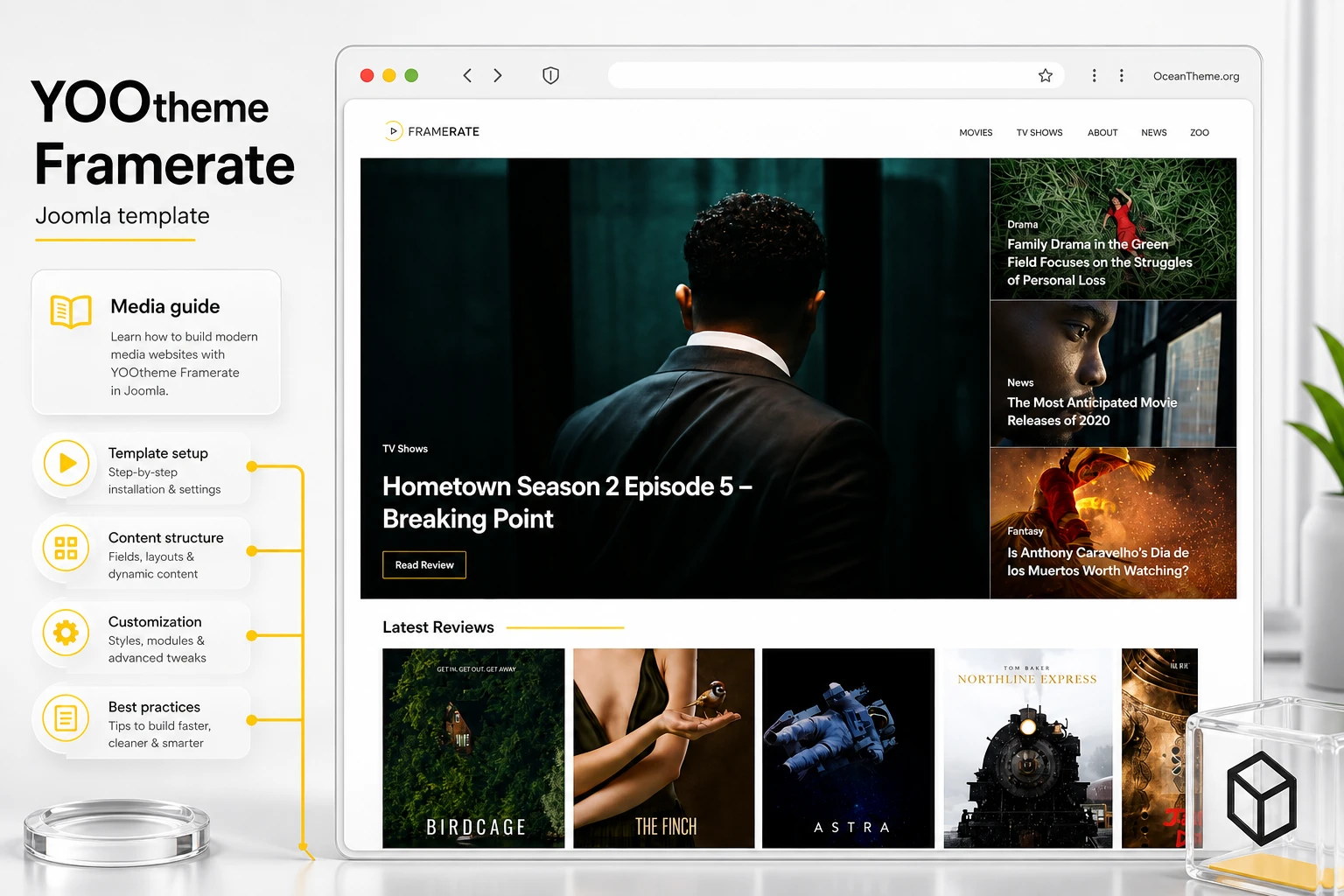This screenshot has height=896, width=1344.
Task: Click the Media guide book icon
Action: click(x=71, y=311)
